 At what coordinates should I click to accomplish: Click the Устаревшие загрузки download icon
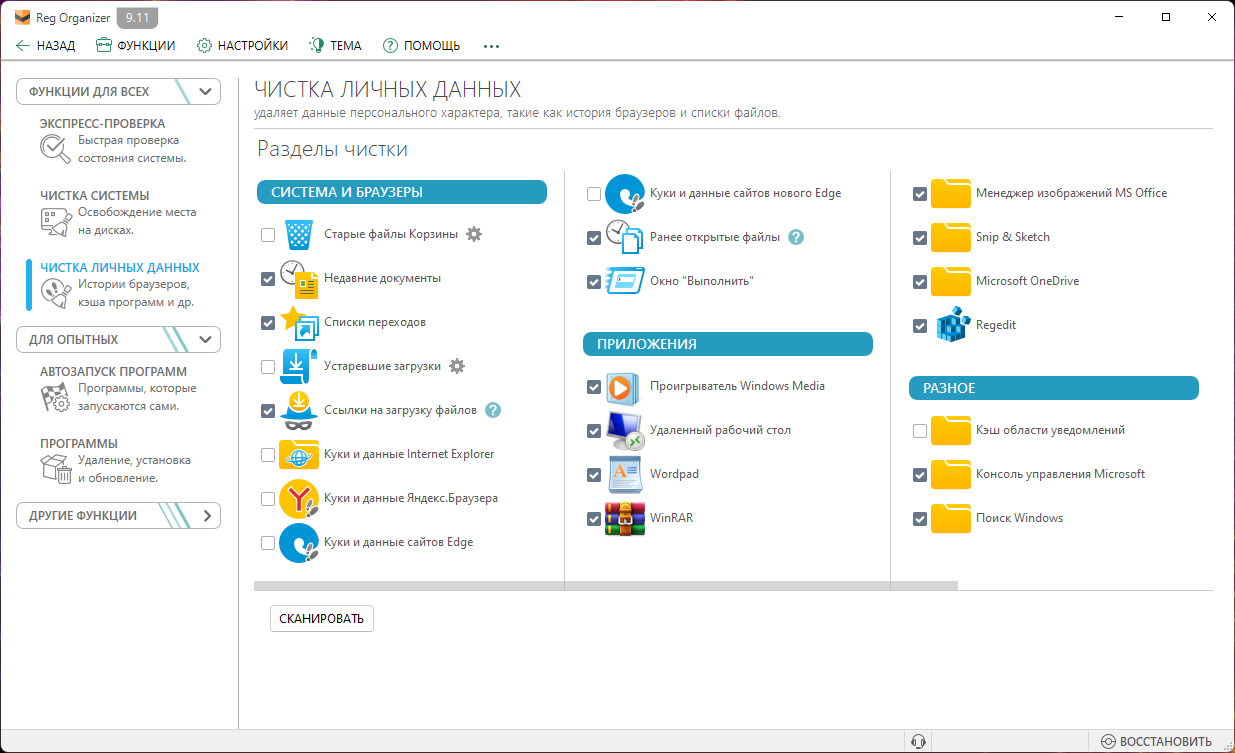coord(299,367)
